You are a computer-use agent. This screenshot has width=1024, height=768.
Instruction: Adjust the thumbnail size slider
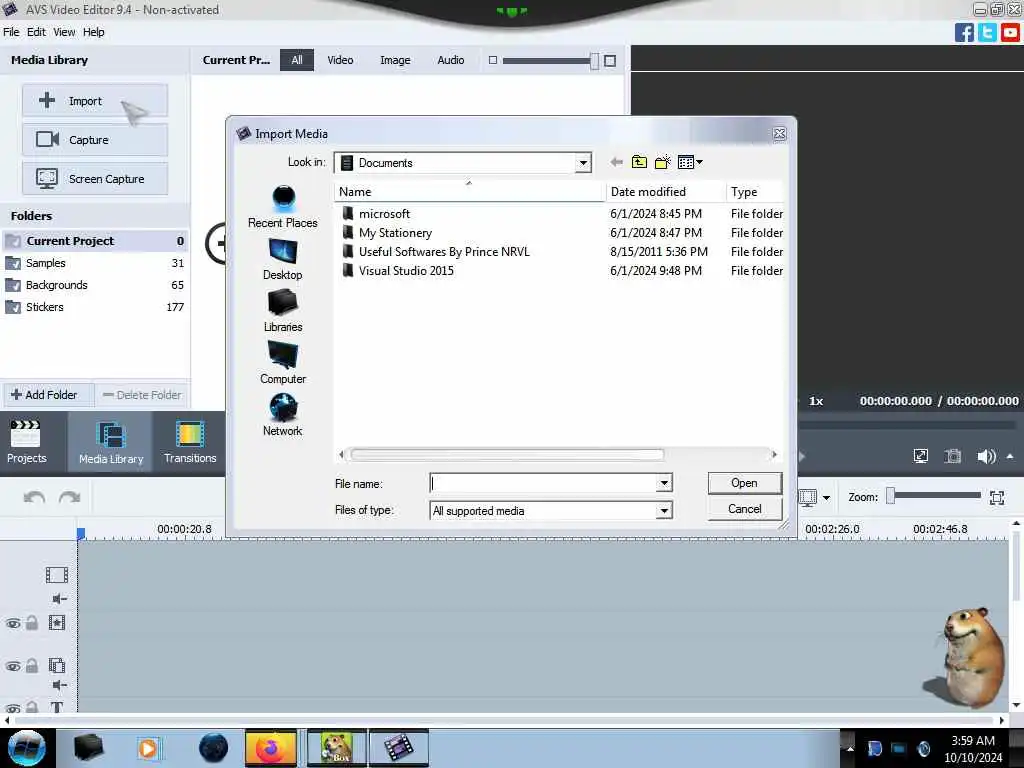tap(594, 61)
